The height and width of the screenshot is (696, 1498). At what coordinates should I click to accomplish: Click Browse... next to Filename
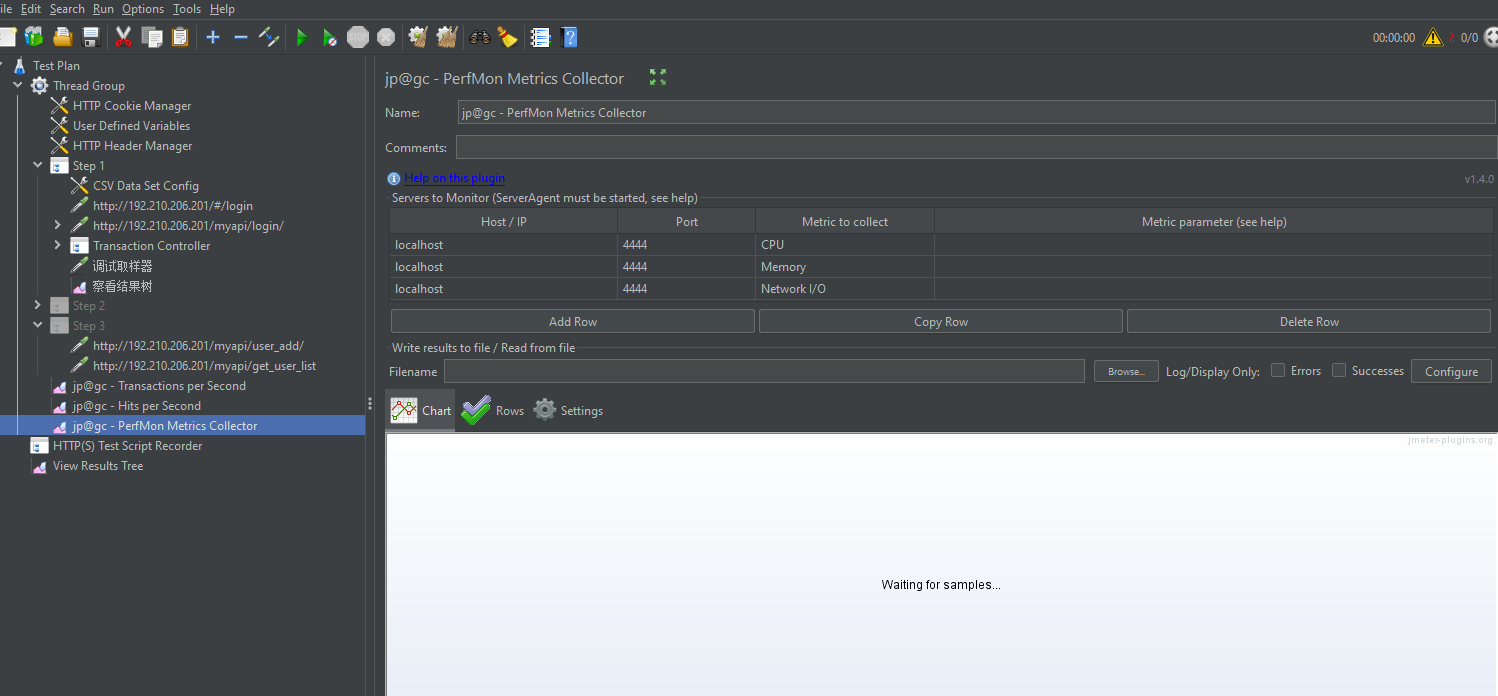pos(1126,371)
